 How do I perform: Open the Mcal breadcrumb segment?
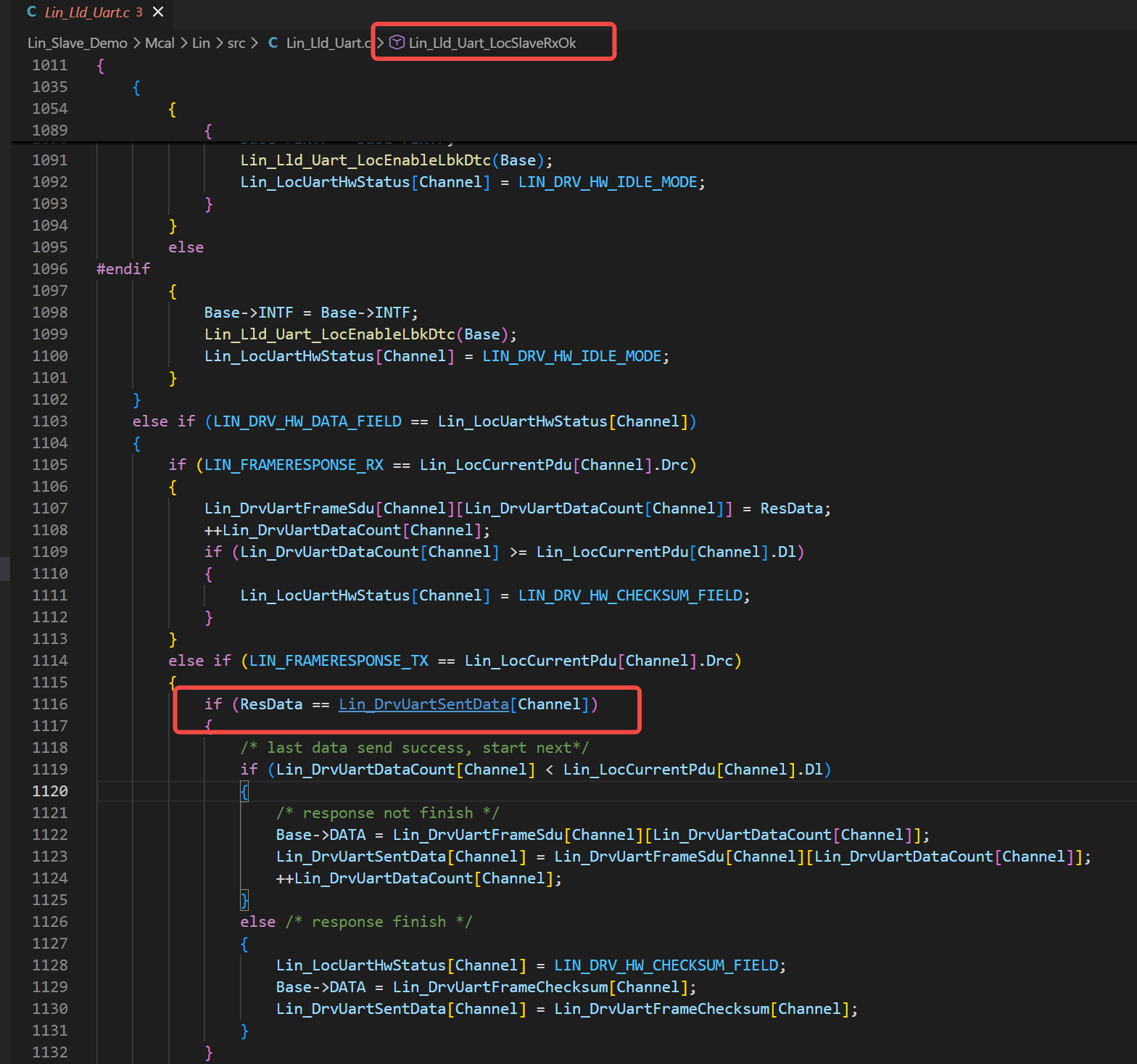tap(160, 43)
